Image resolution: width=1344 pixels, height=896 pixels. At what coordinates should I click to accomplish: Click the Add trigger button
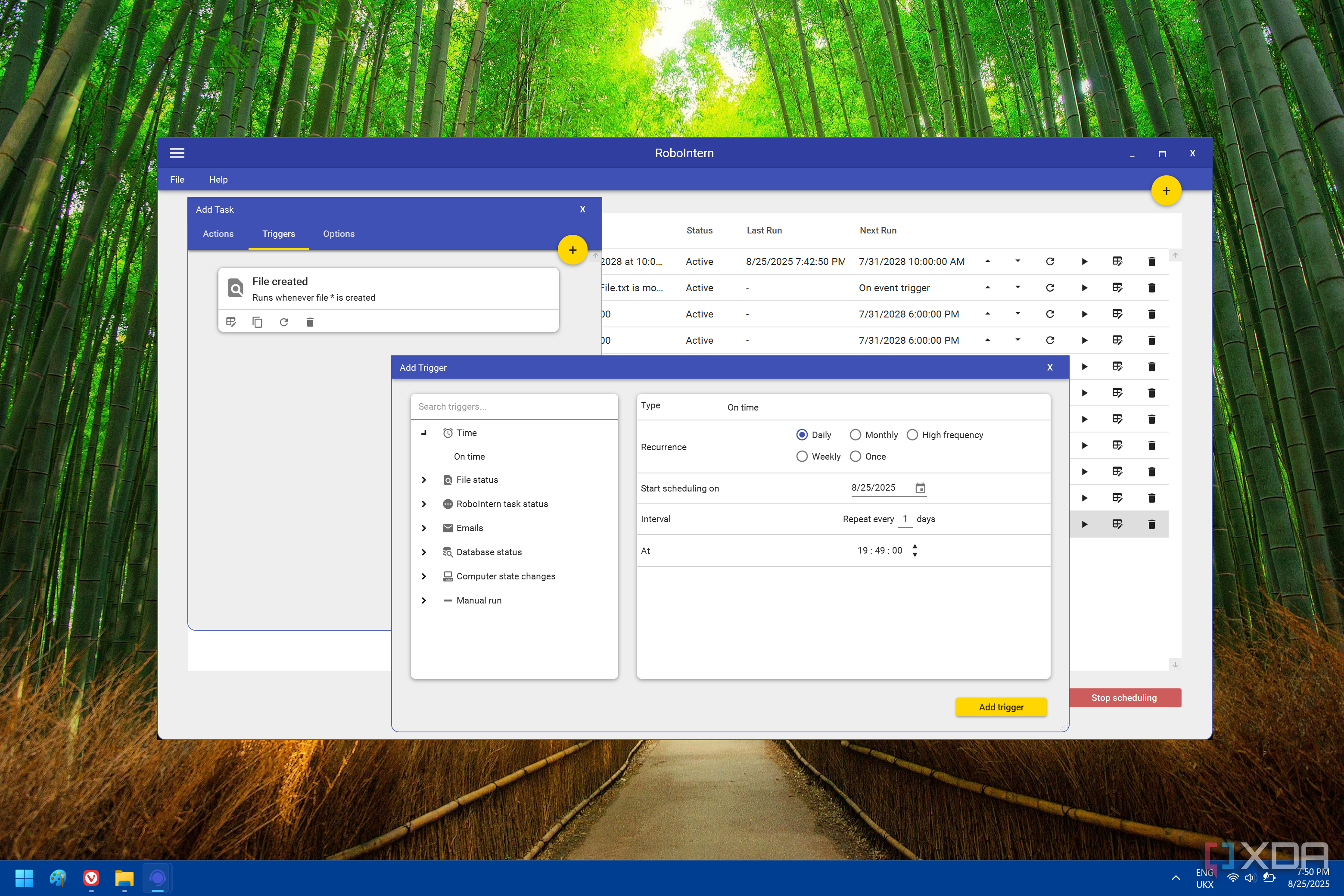point(1001,707)
